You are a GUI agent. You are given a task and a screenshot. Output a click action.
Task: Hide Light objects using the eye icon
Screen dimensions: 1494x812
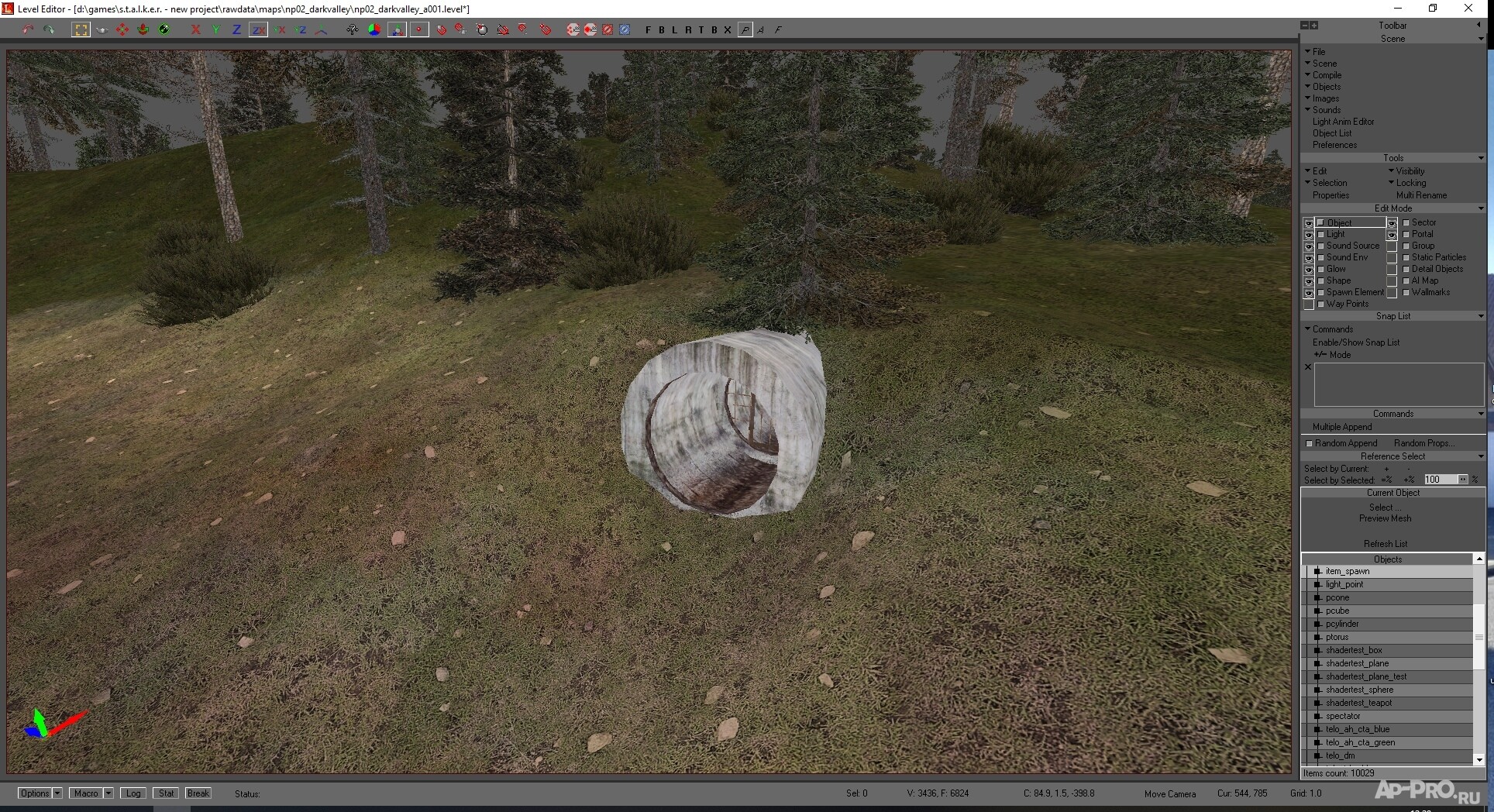pyautogui.click(x=1309, y=234)
